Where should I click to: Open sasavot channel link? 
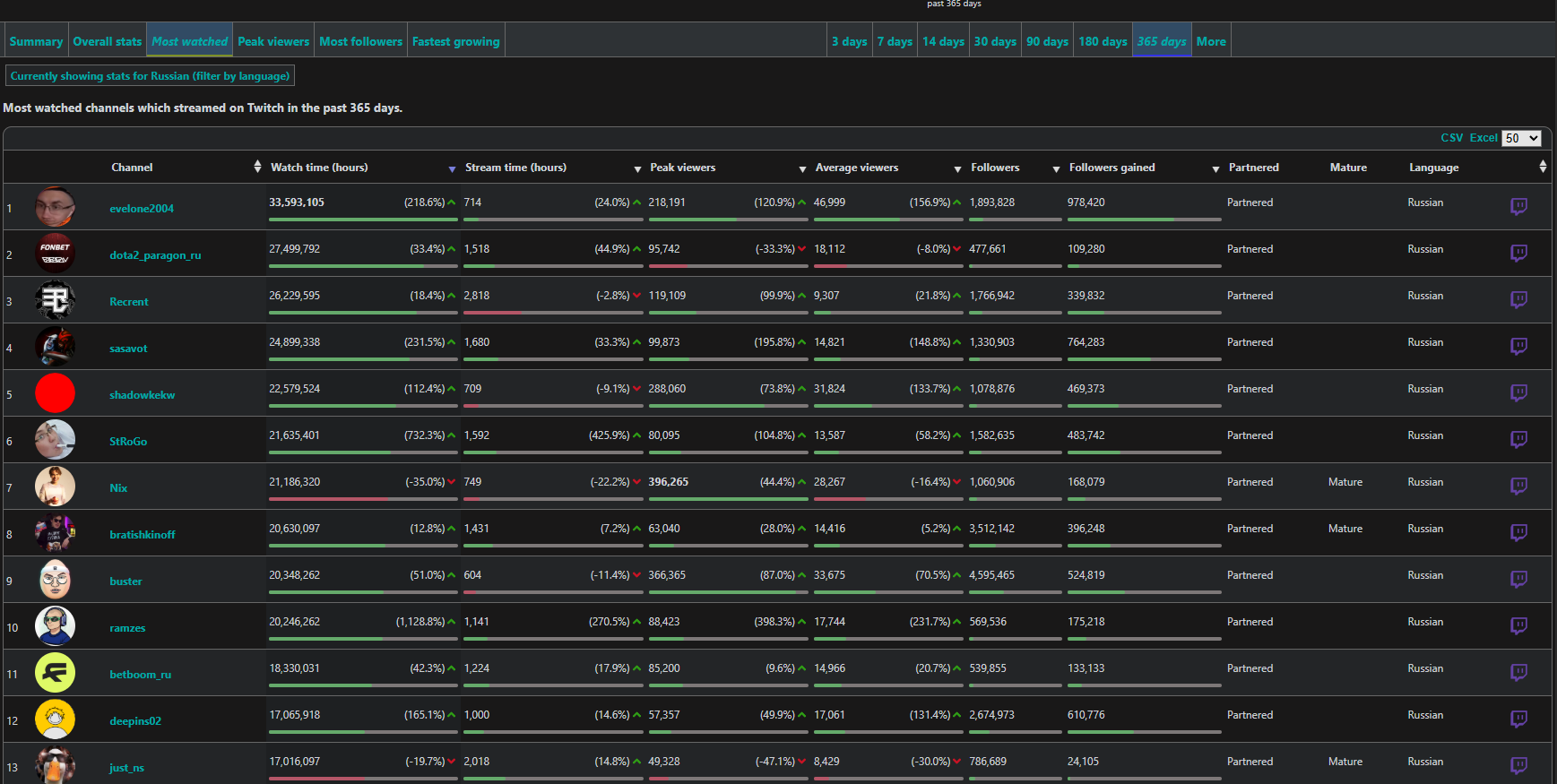point(128,349)
